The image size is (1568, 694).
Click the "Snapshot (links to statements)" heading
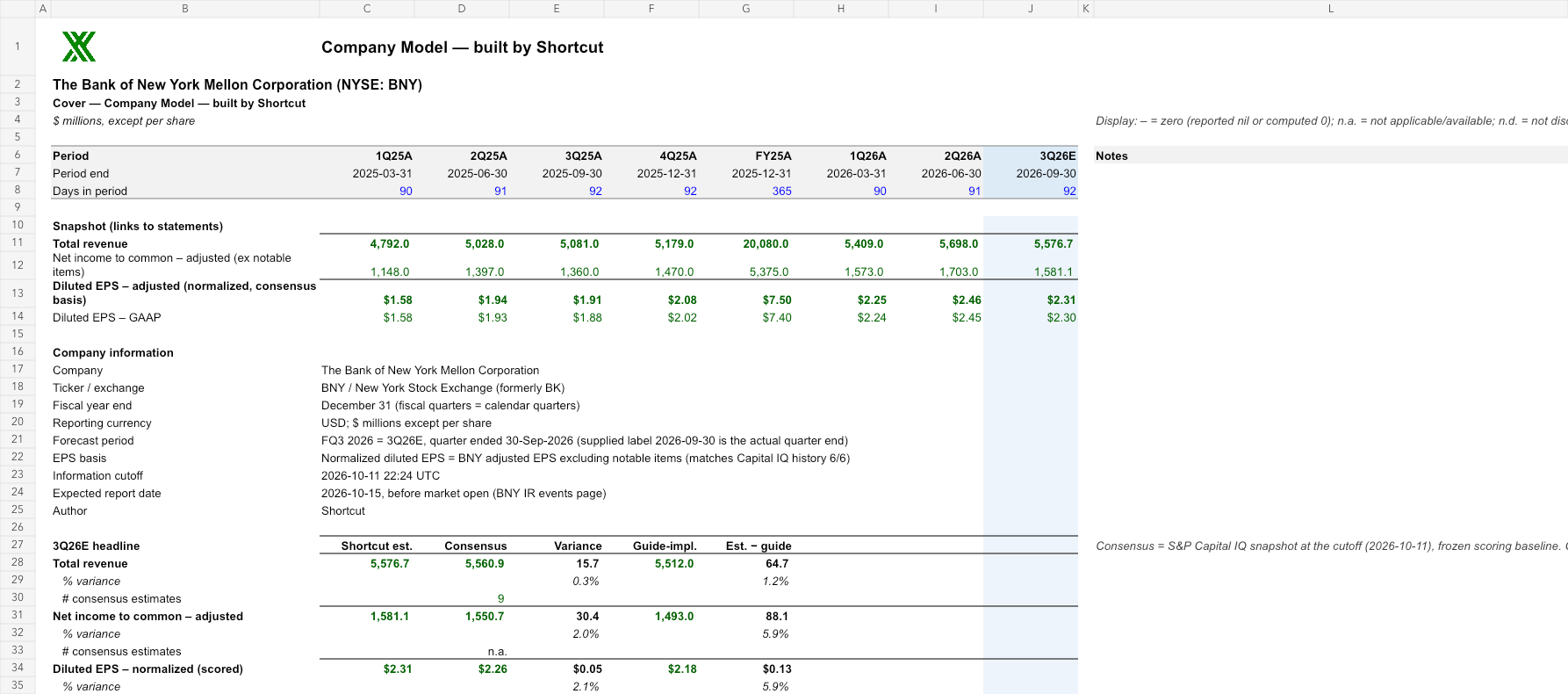click(x=138, y=226)
